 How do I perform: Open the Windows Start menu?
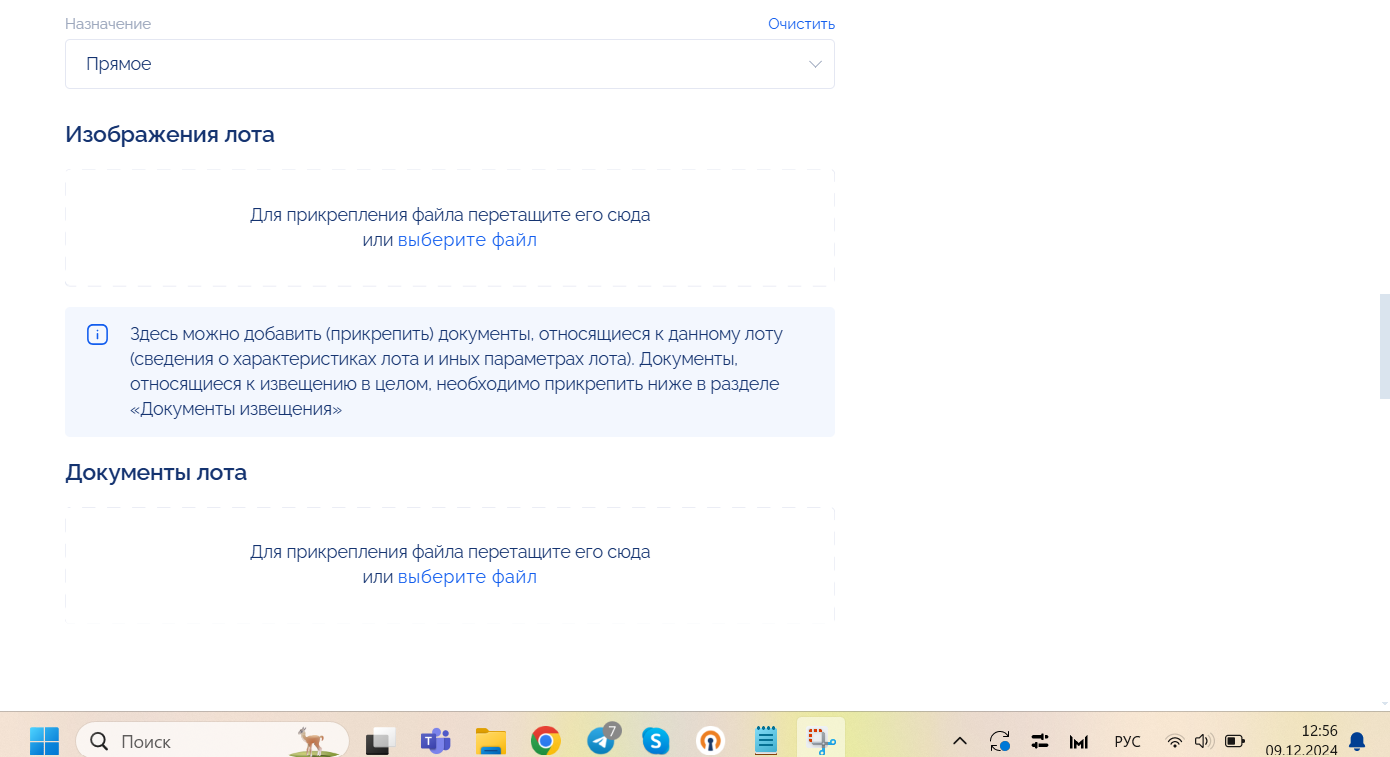(44, 741)
